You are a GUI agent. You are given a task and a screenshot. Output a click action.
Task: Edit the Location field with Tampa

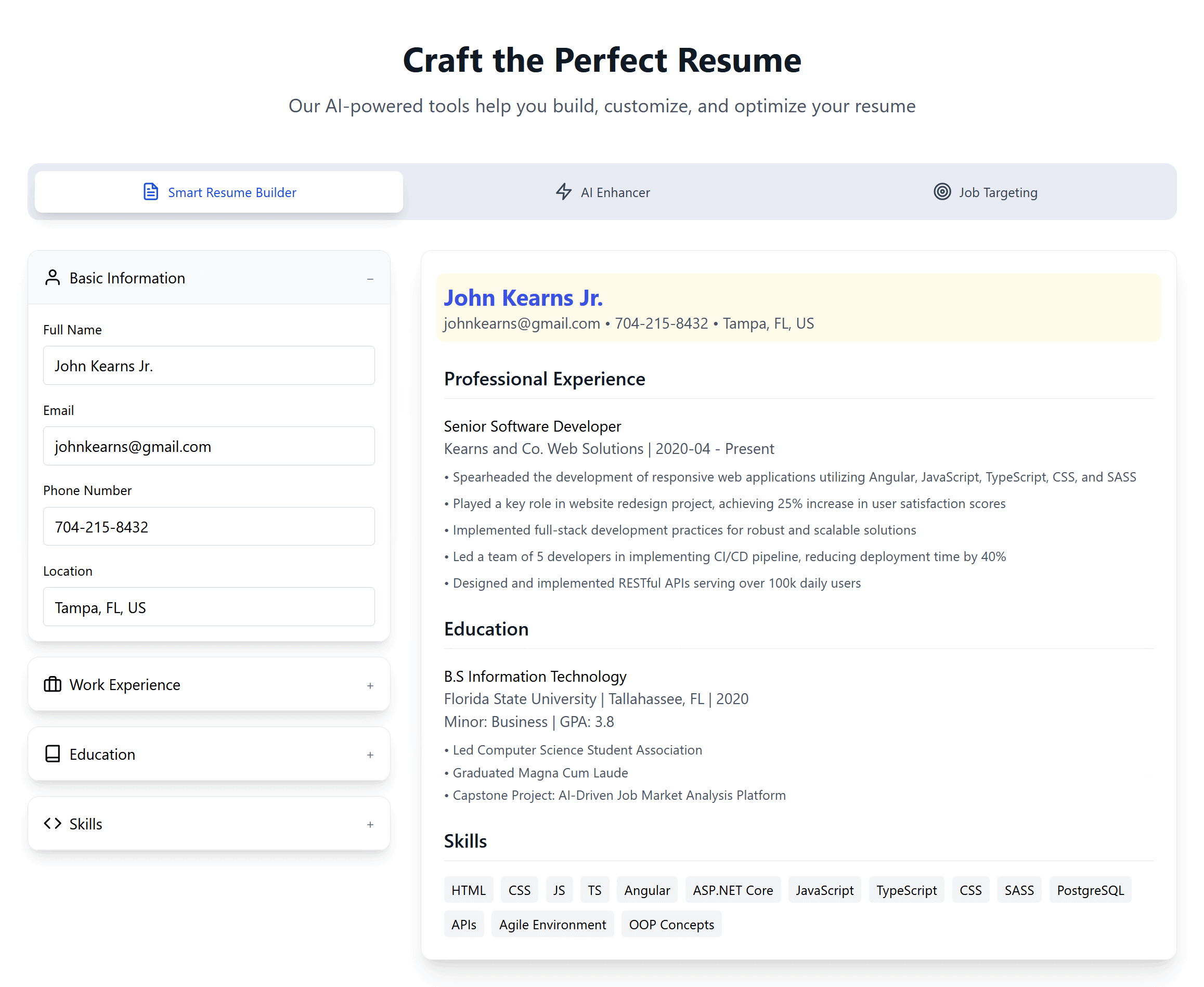pos(209,608)
